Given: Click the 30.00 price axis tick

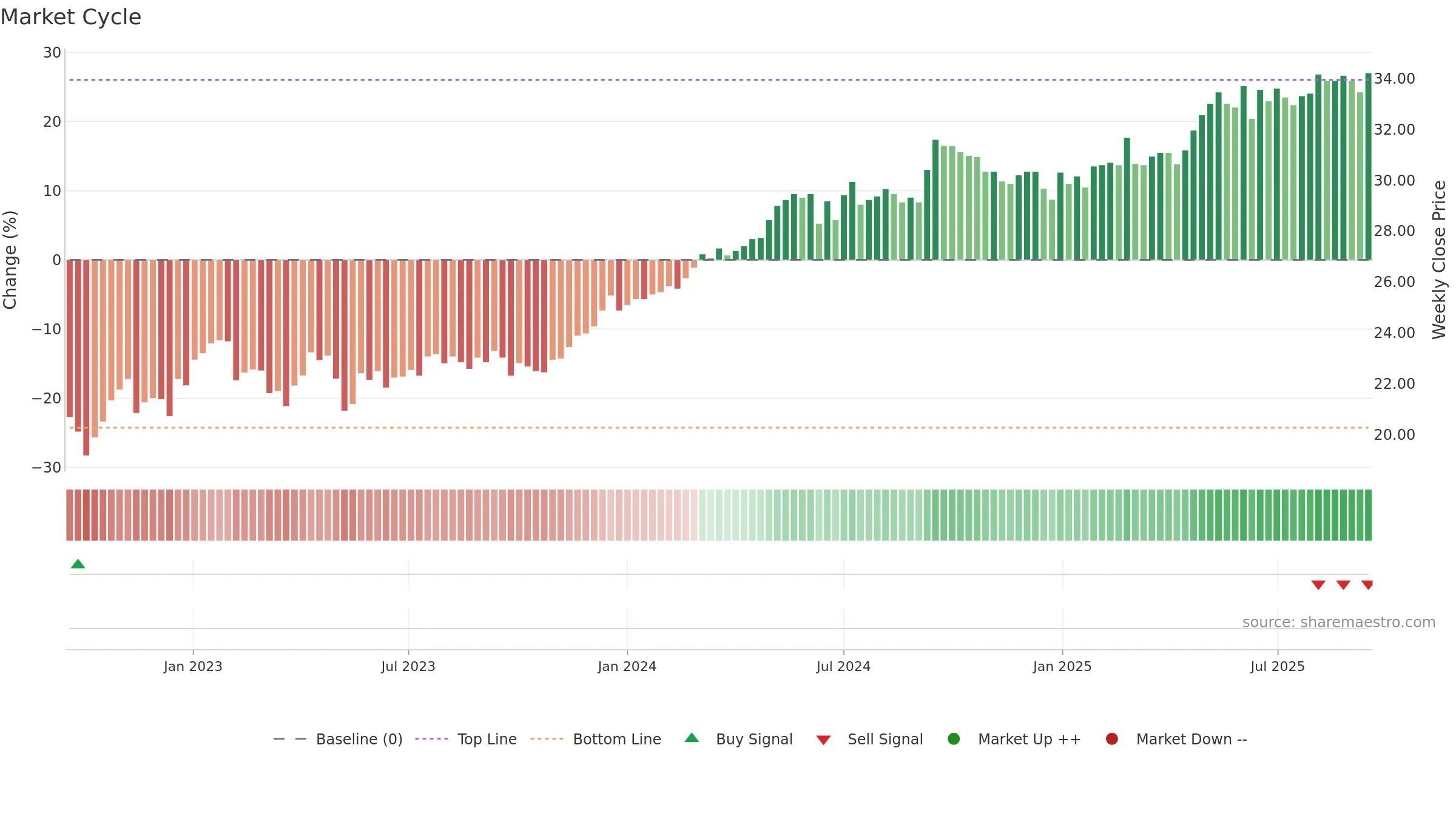Looking at the screenshot, I should tap(1395, 181).
